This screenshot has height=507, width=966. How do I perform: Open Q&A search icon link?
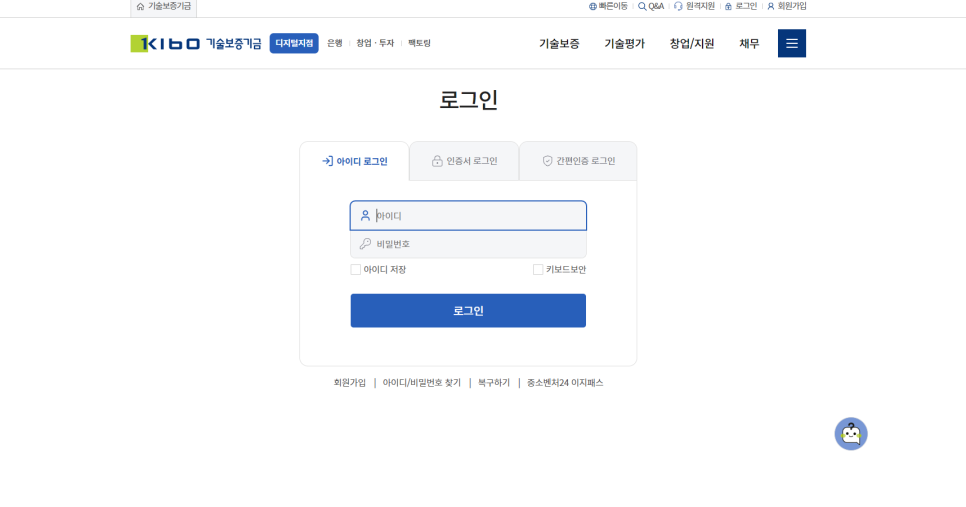coord(651,6)
